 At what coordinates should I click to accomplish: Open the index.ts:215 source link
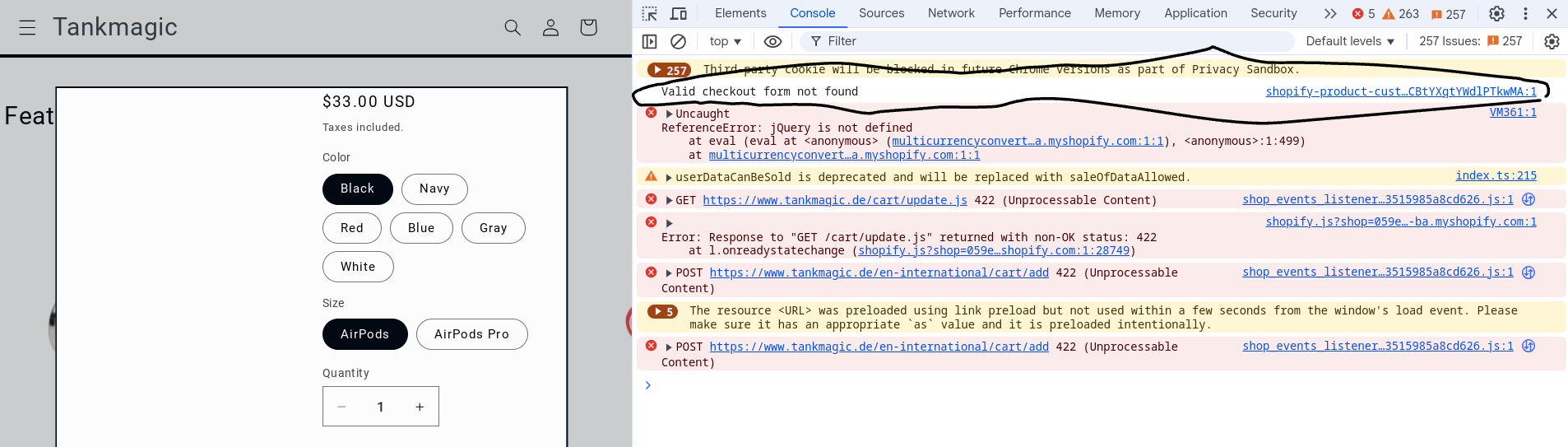[x=1496, y=175]
